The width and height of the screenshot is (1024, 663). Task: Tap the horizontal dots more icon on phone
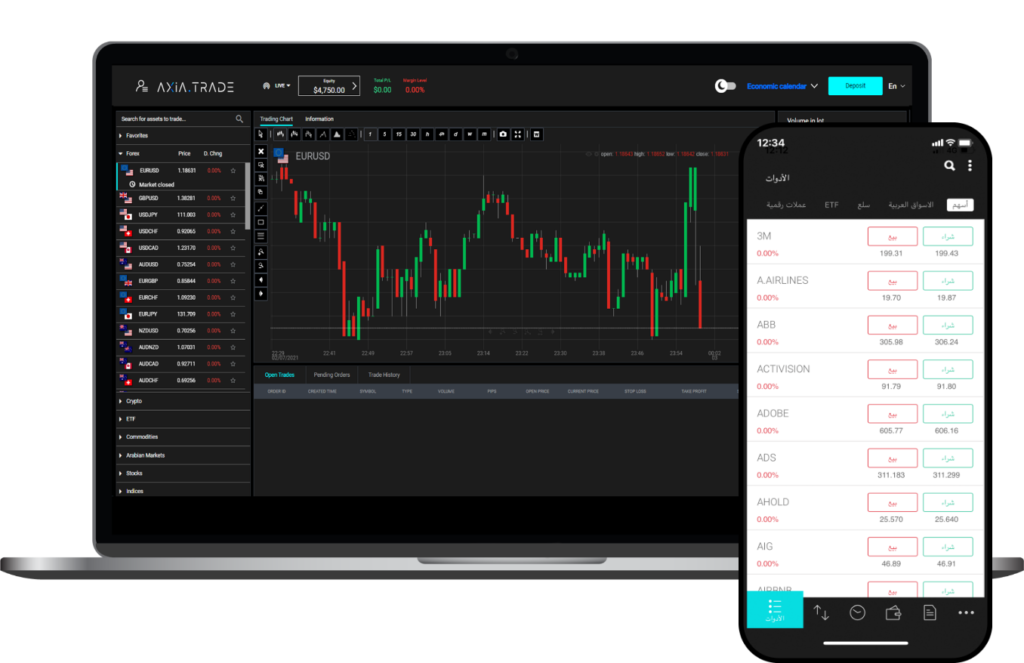click(966, 613)
